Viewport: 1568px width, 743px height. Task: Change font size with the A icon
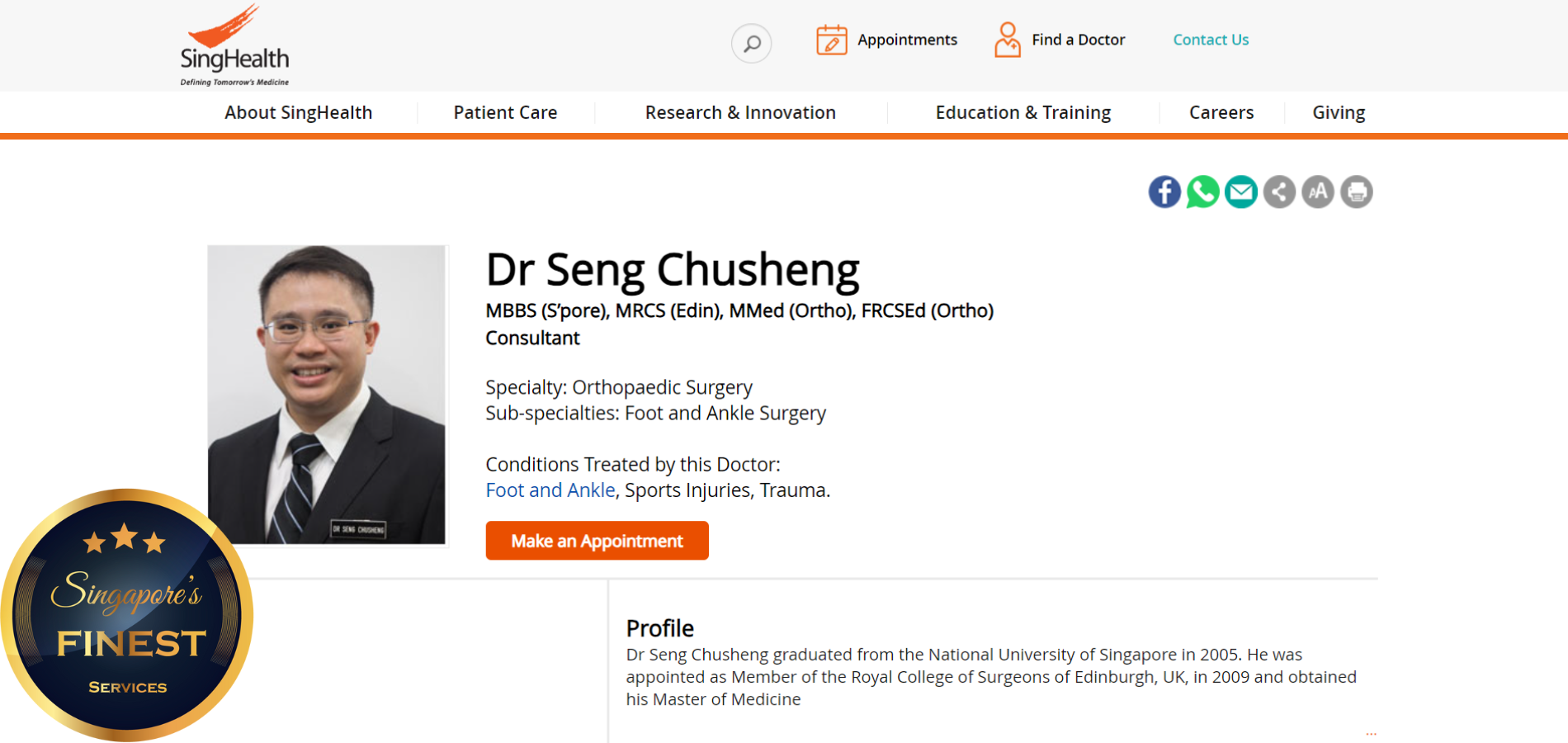1318,192
